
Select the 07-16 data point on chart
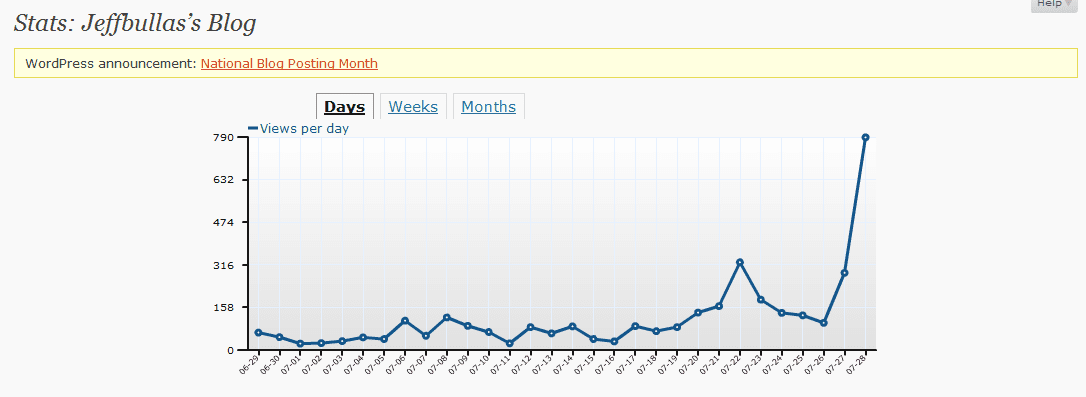(x=614, y=342)
